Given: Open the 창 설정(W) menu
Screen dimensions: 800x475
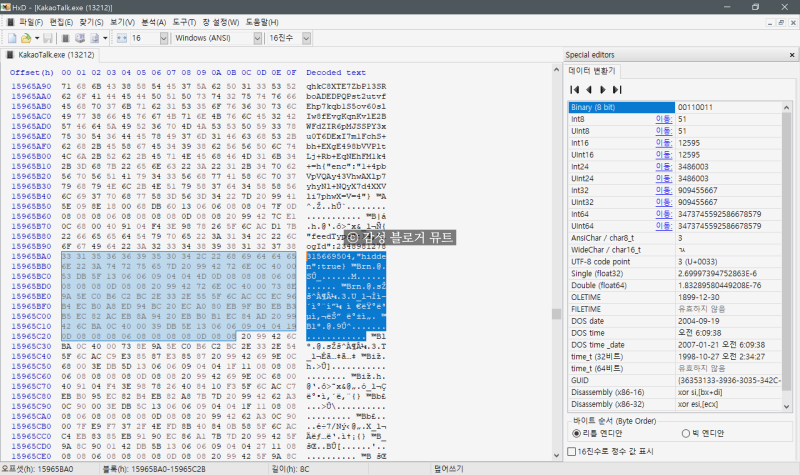Looking at the screenshot, I should (220, 22).
